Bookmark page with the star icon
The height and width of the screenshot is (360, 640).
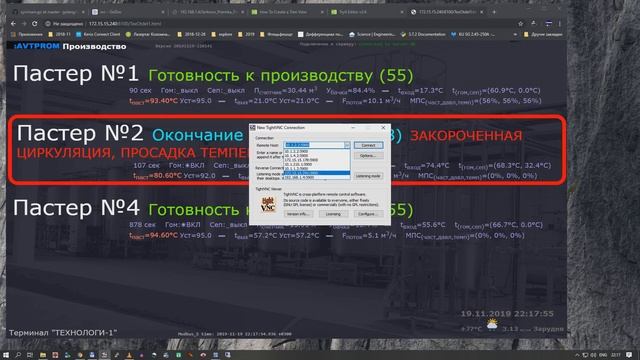[520, 24]
